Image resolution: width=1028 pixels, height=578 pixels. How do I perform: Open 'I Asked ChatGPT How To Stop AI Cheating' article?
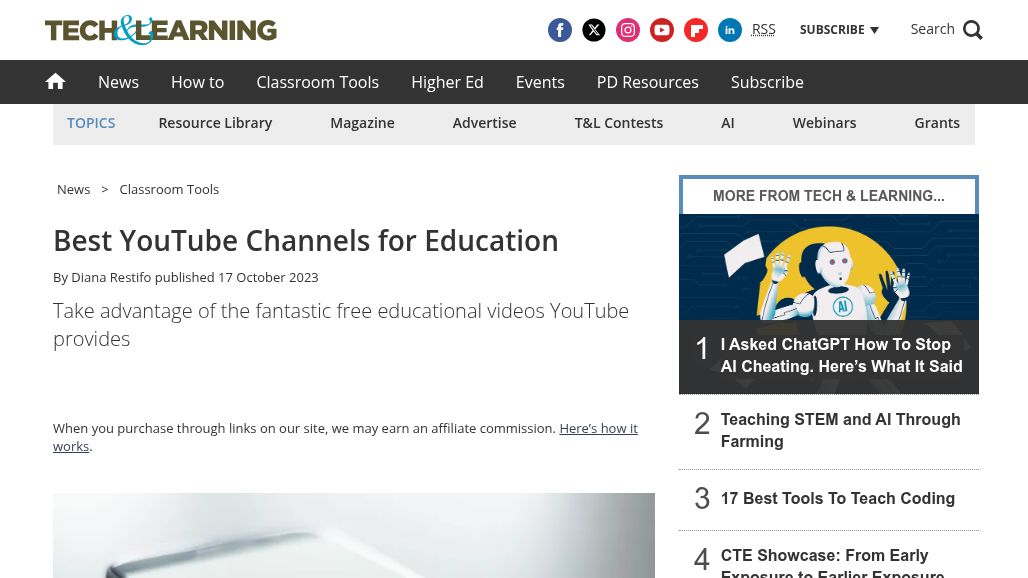[841, 355]
